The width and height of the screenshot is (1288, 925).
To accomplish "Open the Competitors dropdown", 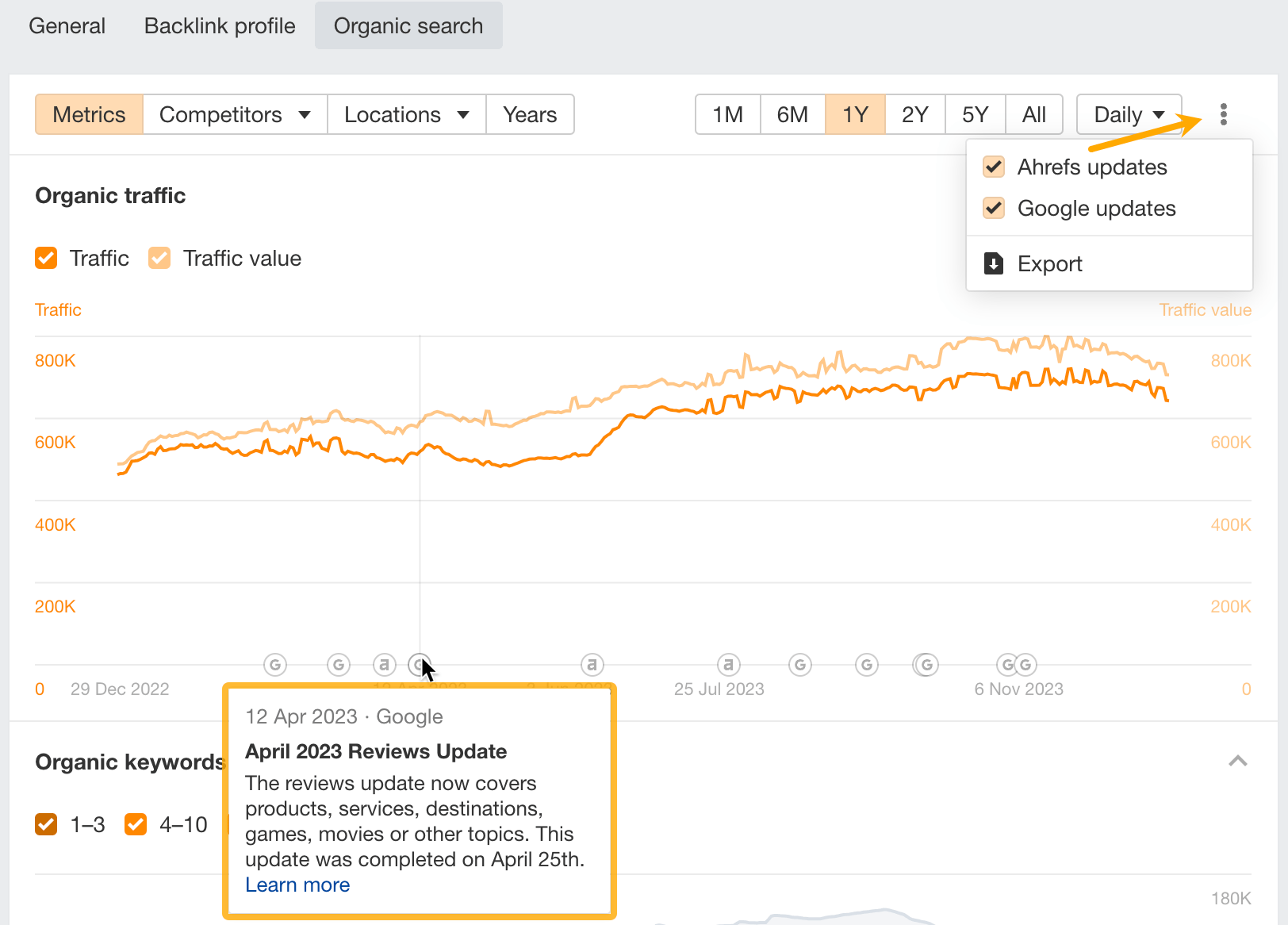I will [235, 114].
